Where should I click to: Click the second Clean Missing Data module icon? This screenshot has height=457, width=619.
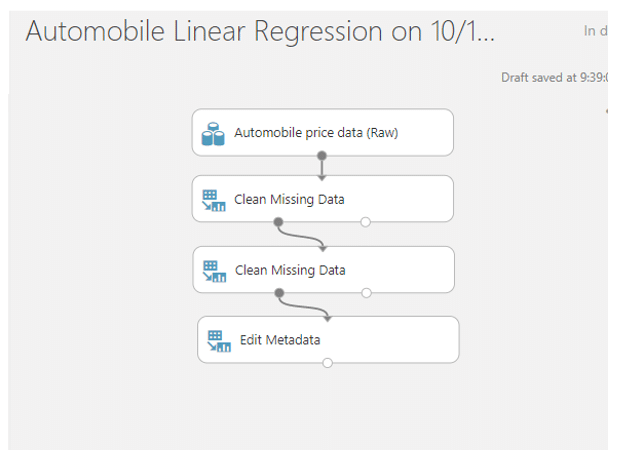(x=214, y=271)
